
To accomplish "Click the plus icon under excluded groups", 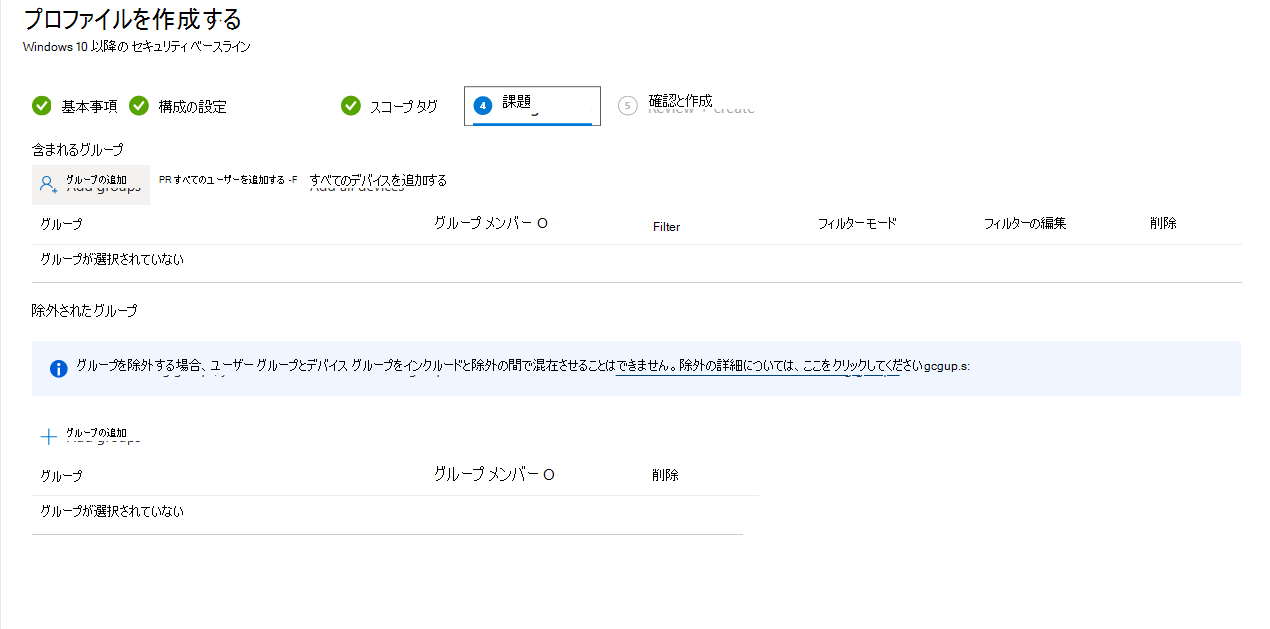I will pyautogui.click(x=48, y=437).
